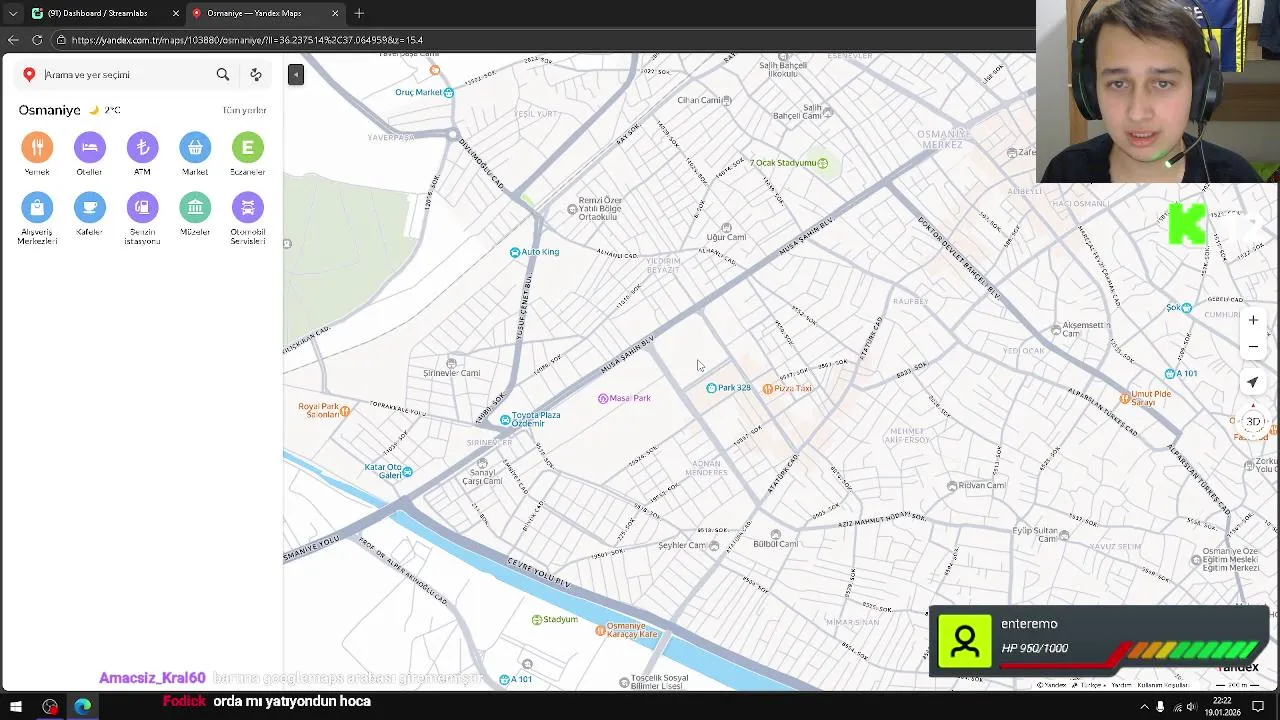
Task: Click the Osmaniye city heading
Action: click(x=49, y=110)
